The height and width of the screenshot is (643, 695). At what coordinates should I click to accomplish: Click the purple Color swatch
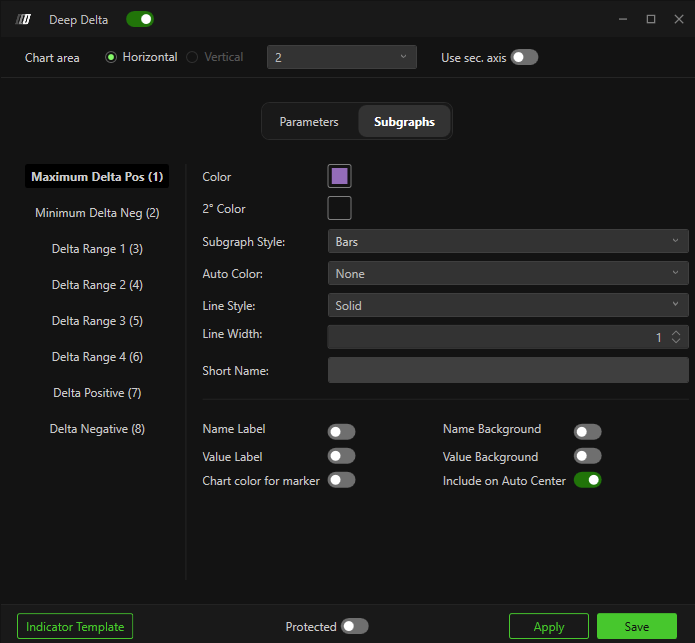[x=339, y=177]
